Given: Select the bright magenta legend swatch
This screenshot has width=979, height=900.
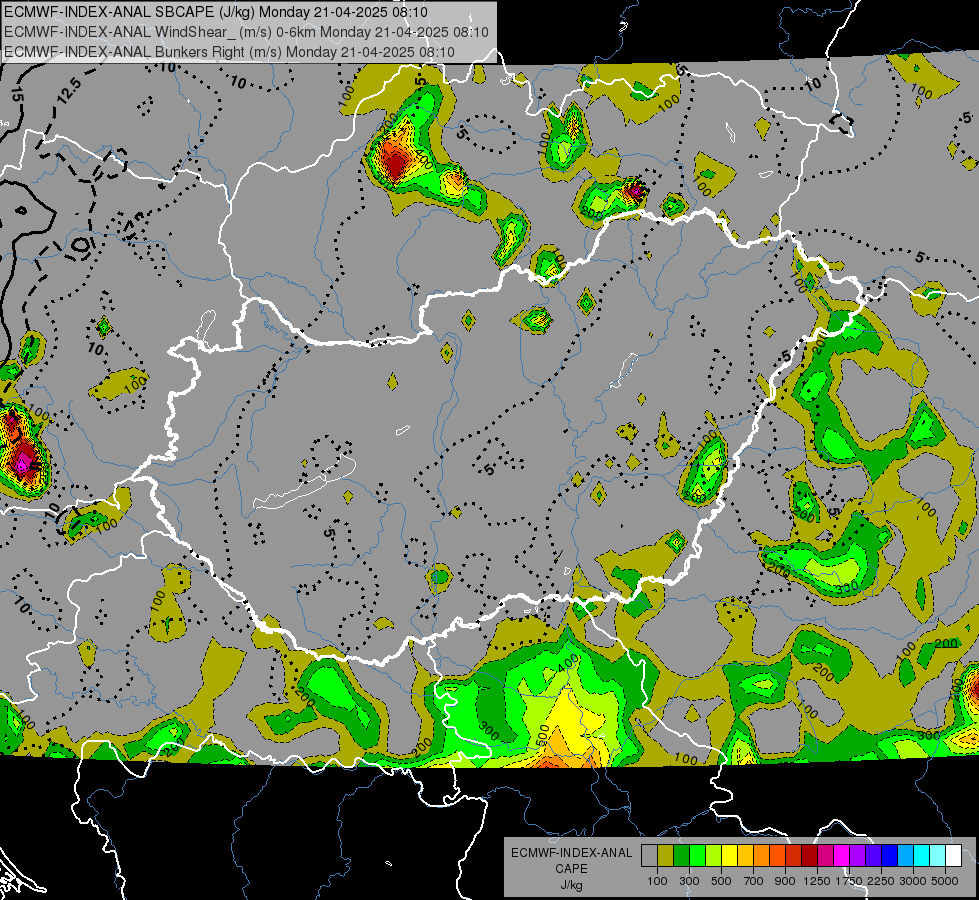Looking at the screenshot, I should click(842, 856).
